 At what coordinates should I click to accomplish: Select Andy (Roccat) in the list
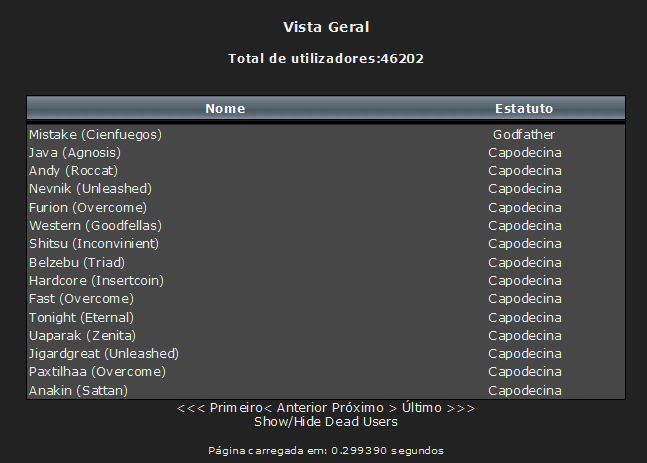pos(73,170)
